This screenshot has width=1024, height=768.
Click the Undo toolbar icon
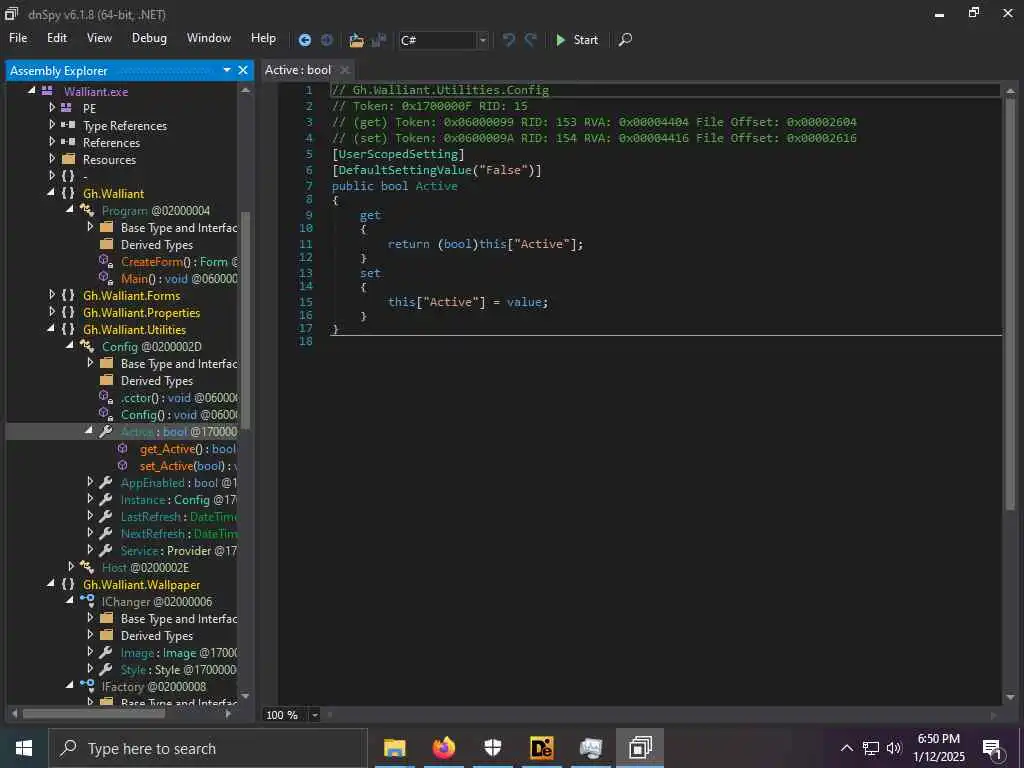508,40
